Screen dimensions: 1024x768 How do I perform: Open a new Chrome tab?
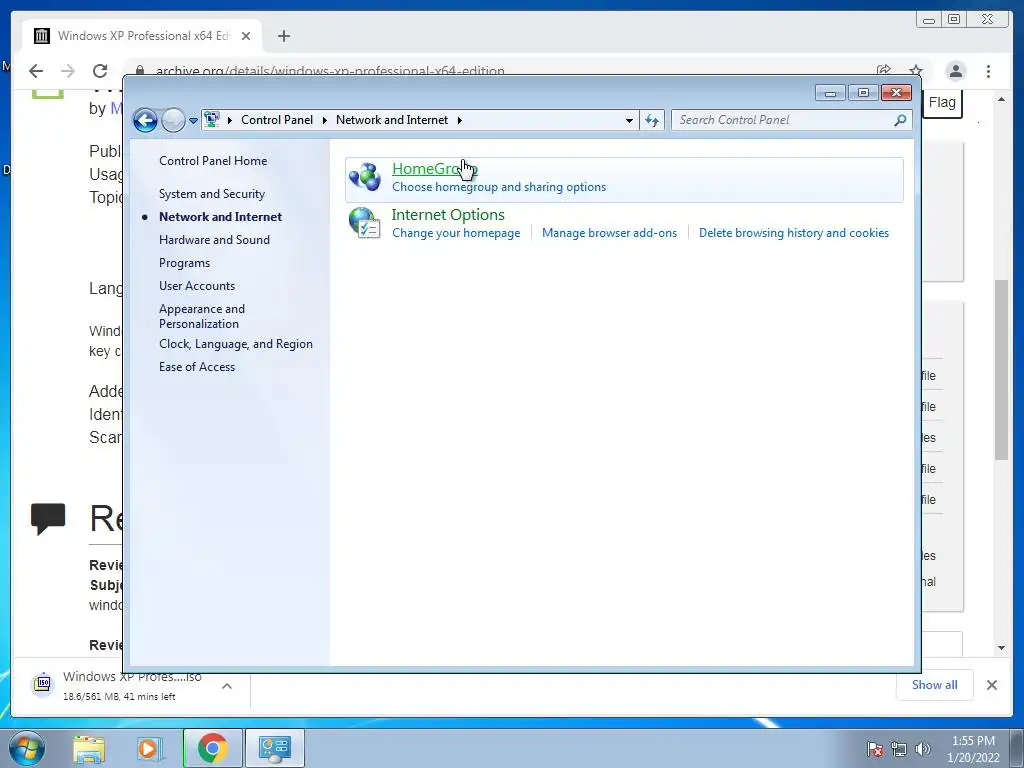coord(283,36)
